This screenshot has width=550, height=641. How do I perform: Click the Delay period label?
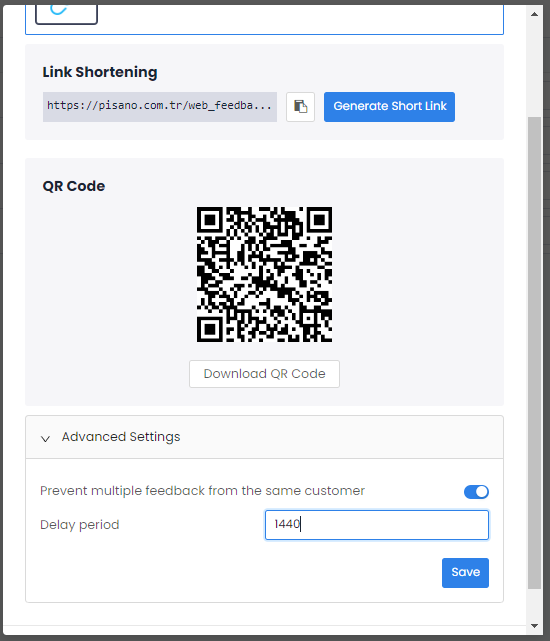pos(80,524)
